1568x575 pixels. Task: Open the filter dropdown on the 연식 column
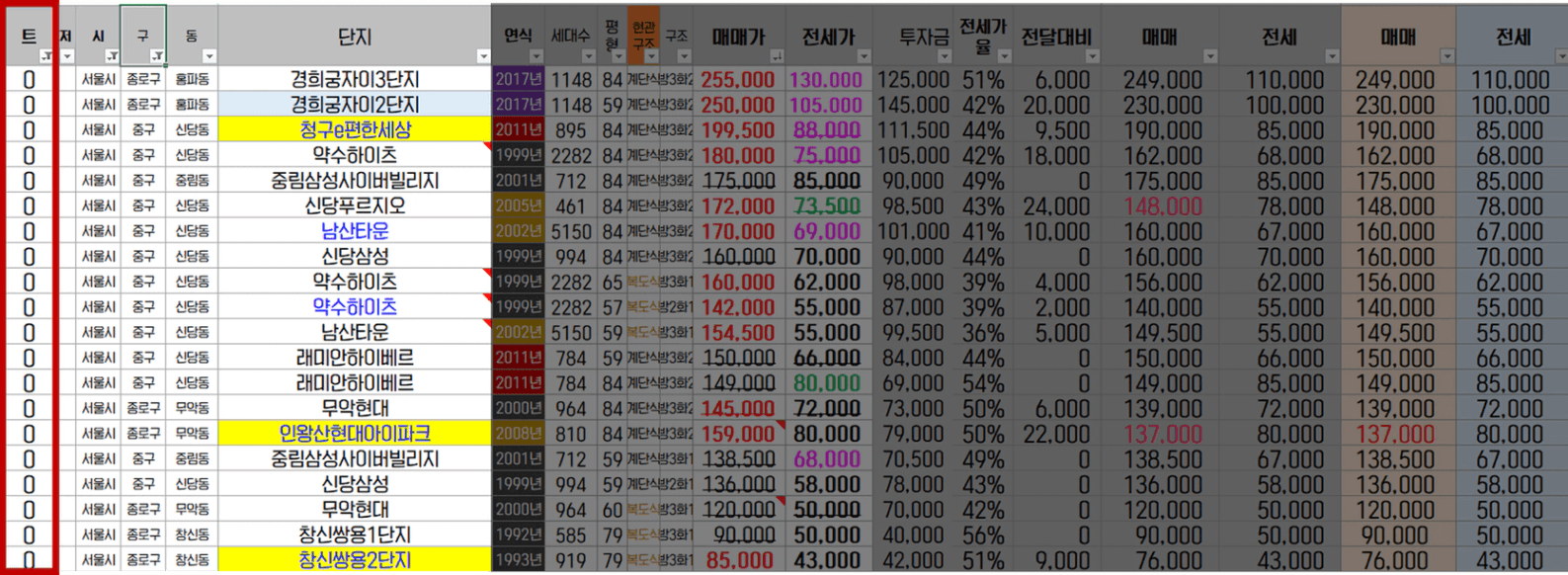536,56
